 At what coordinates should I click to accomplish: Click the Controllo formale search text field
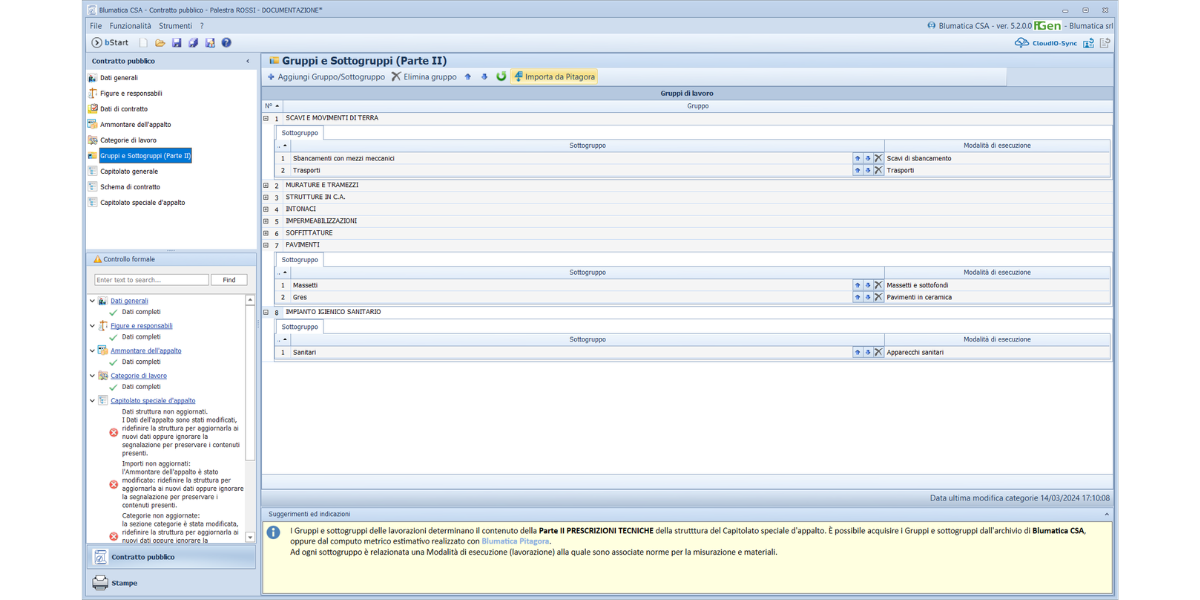[x=151, y=280]
